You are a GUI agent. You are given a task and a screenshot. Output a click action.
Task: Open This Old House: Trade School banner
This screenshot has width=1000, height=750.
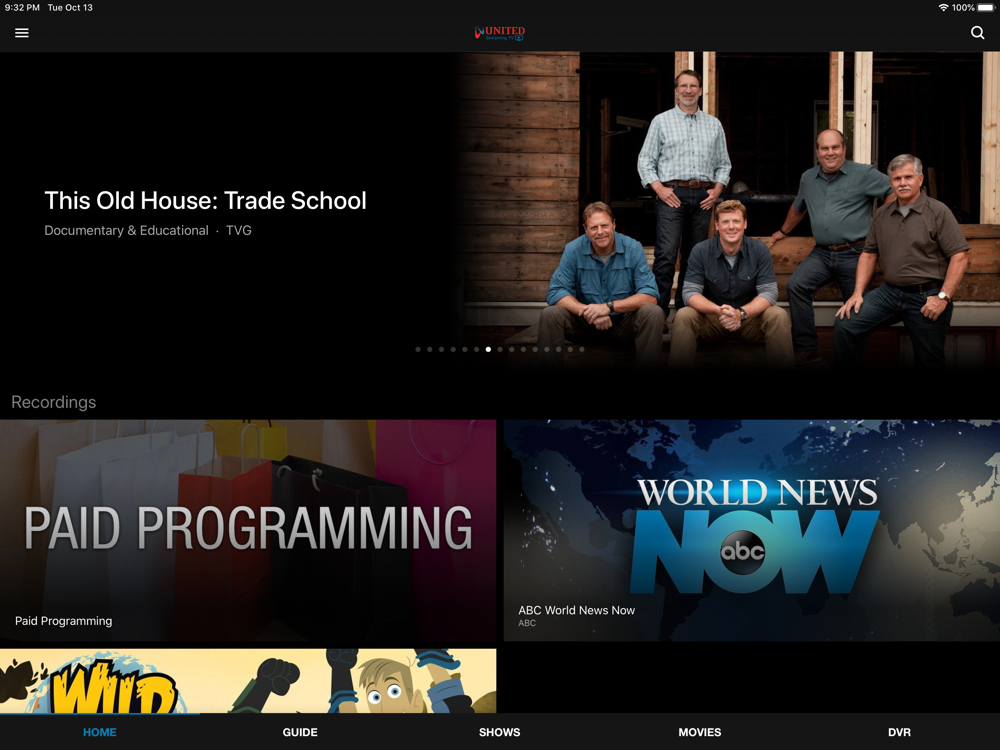coord(500,210)
